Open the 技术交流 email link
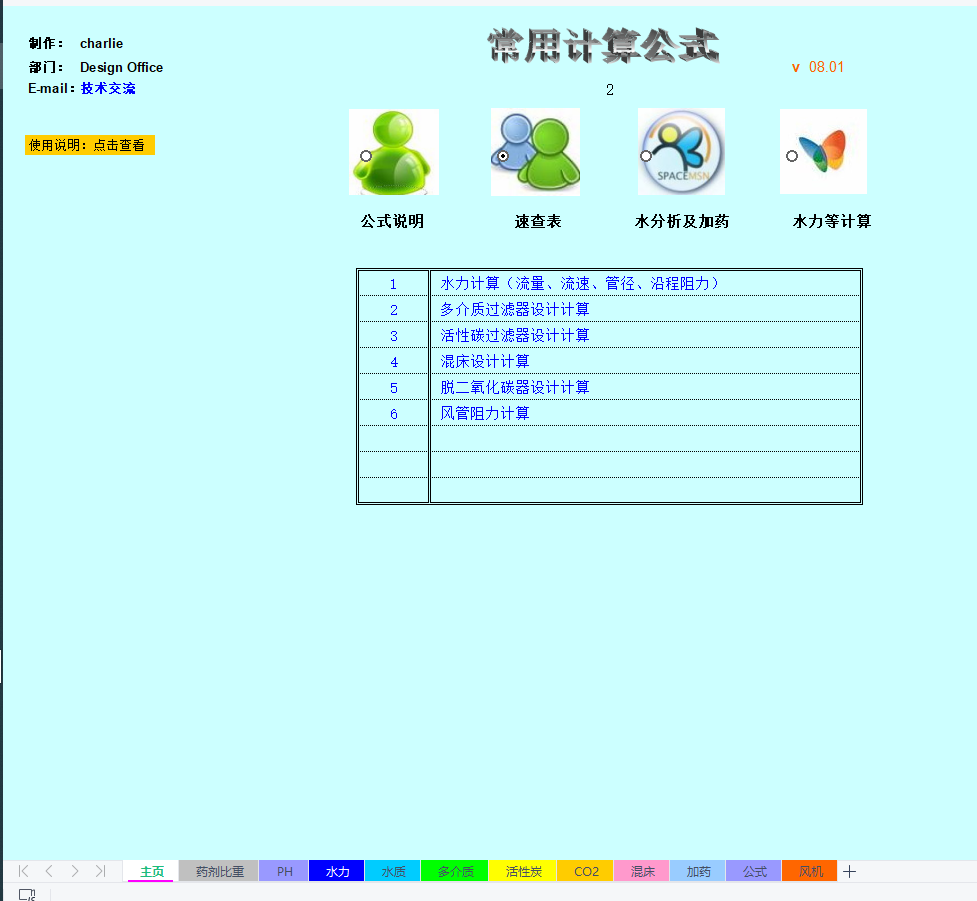The height and width of the screenshot is (901, 977). click(x=108, y=88)
